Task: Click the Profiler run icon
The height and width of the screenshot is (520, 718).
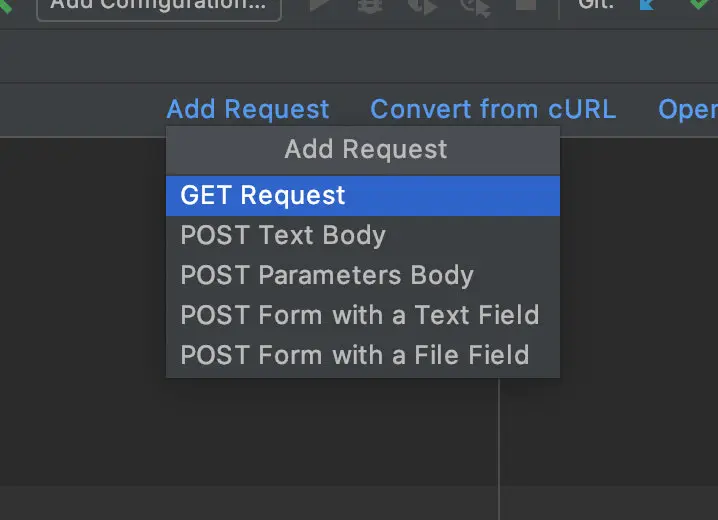Action: [476, 8]
